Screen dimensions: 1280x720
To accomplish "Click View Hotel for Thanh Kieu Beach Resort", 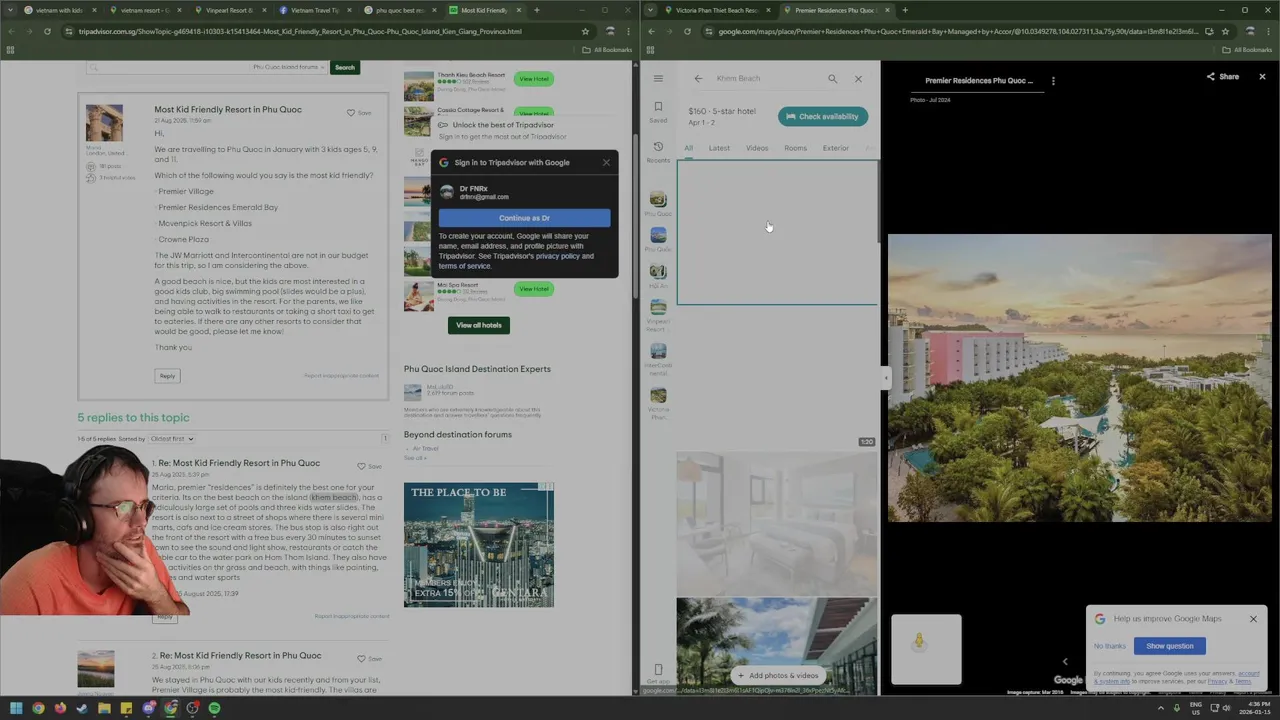I will 534,78.
